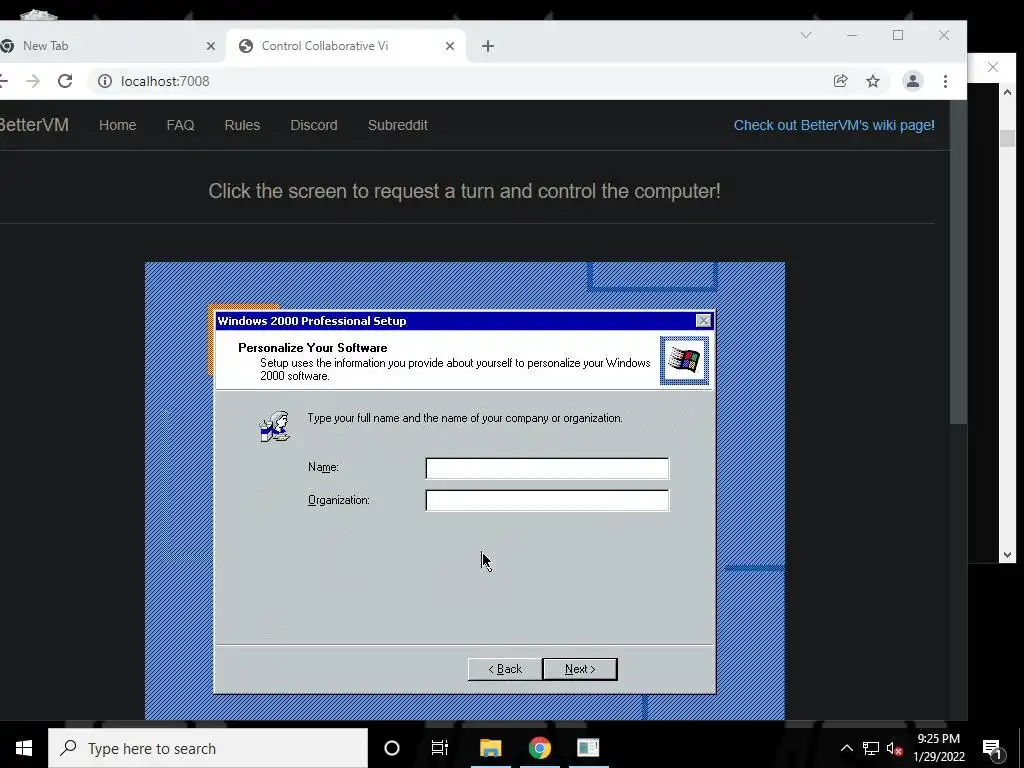Open muted volume tray icon
The height and width of the screenshot is (768, 1024).
coord(895,748)
